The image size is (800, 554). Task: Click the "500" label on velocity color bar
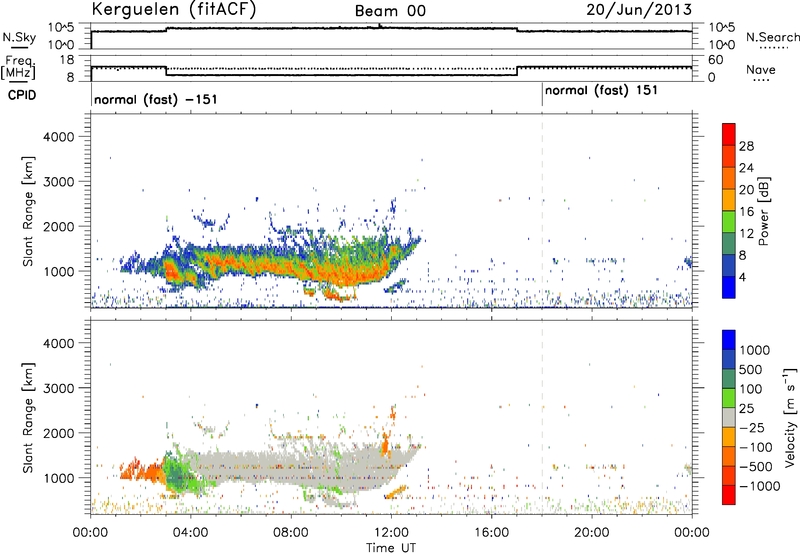click(751, 369)
